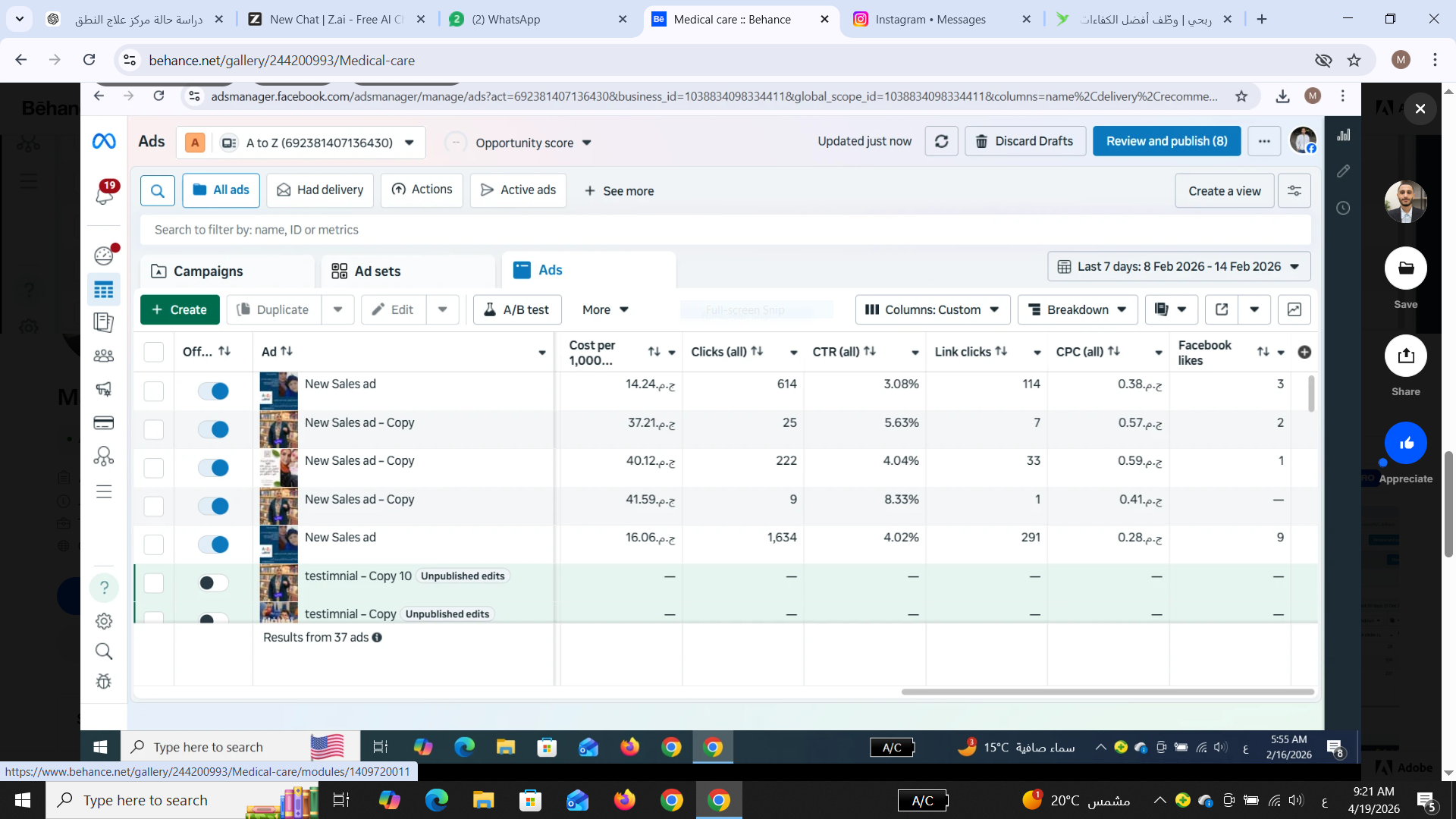This screenshot has height=819, width=1456.
Task: Switch to the Ad sets tab
Action: 377,271
